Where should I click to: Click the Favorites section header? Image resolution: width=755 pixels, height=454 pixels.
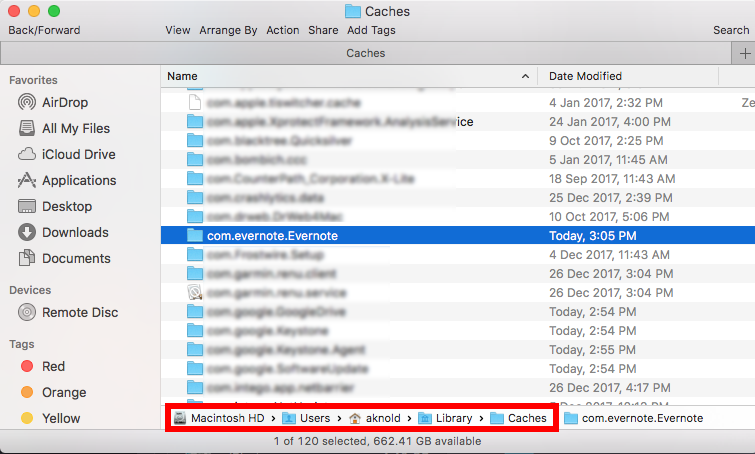tap(33, 80)
